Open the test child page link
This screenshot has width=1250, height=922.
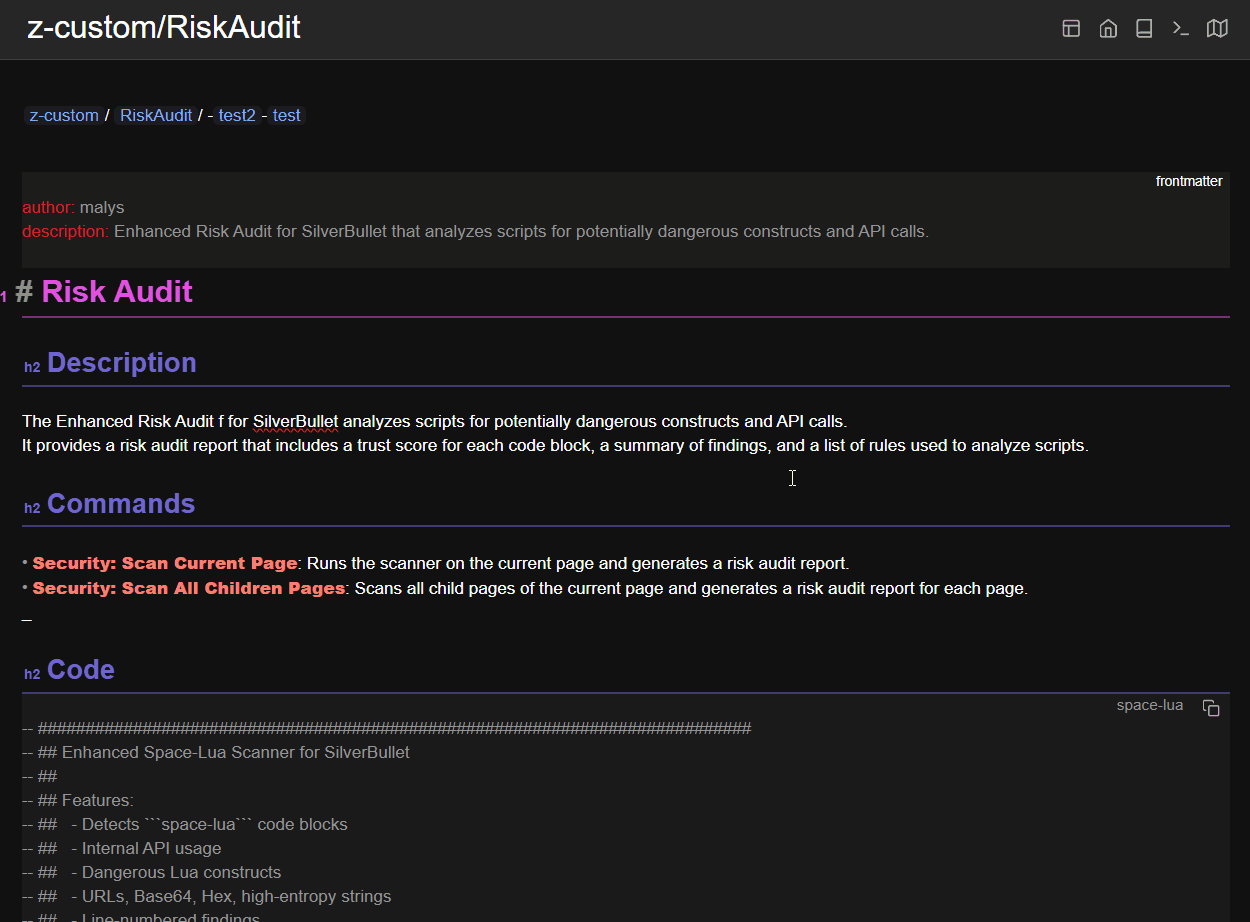pos(286,115)
